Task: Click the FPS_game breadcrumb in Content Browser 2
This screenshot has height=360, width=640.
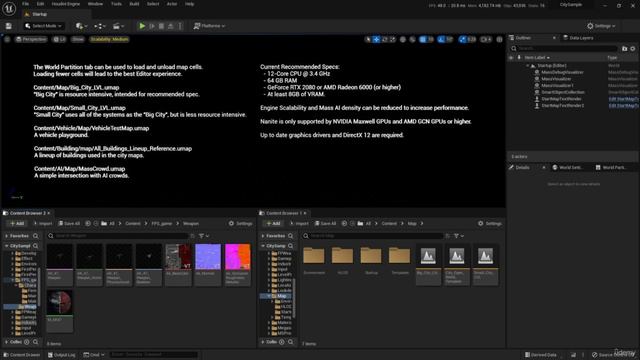Action: [x=162, y=224]
